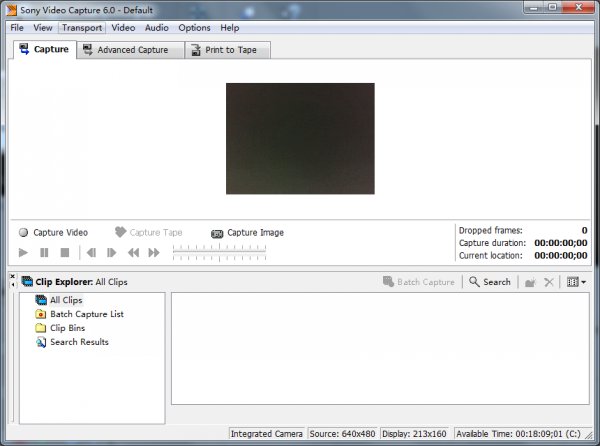The height and width of the screenshot is (446, 600).
Task: Click the Rewind button
Action: (x=133, y=252)
